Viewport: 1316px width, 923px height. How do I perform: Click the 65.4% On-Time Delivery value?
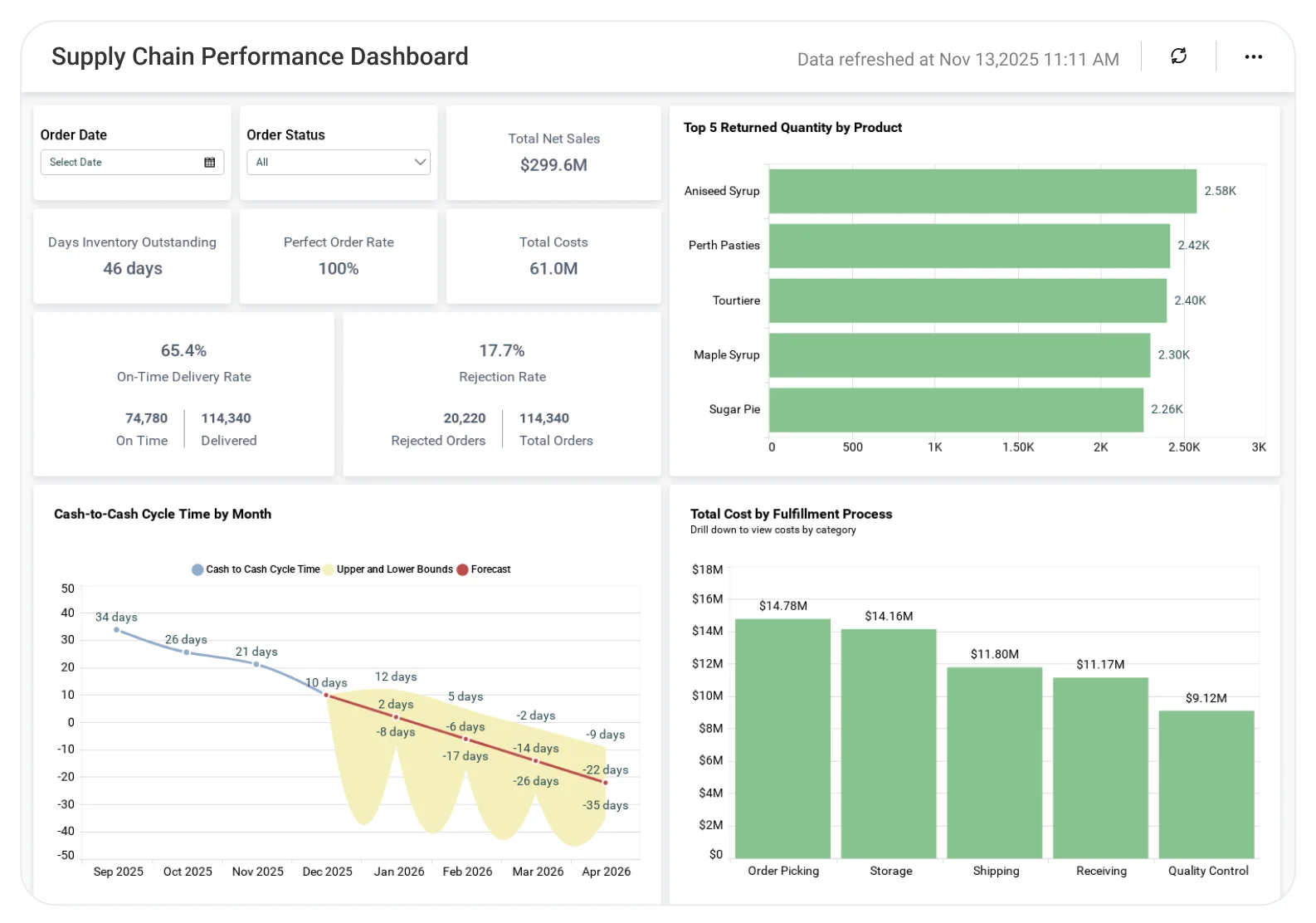pos(183,351)
